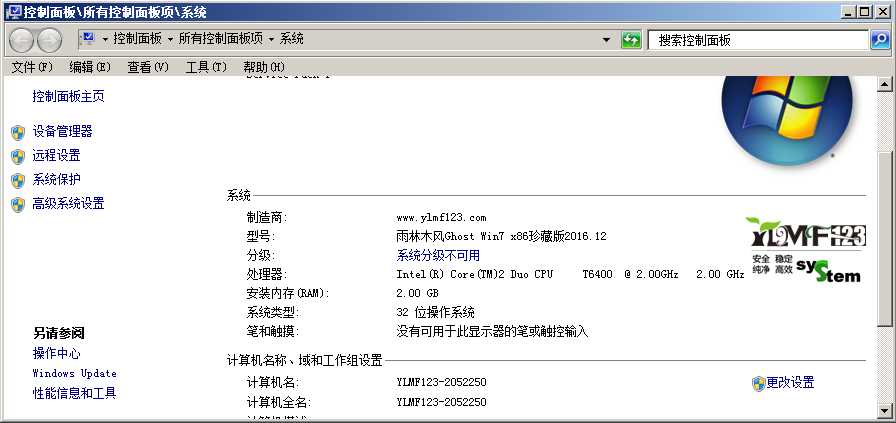The height and width of the screenshot is (423, 896).
Task: Click the green refresh button
Action: pyautogui.click(x=631, y=40)
